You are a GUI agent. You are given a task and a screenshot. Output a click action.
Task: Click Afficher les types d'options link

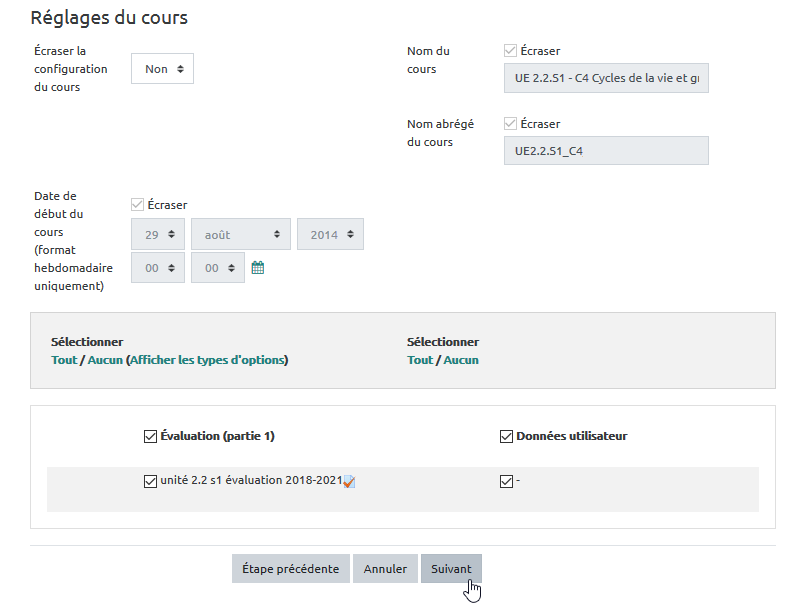tap(207, 360)
